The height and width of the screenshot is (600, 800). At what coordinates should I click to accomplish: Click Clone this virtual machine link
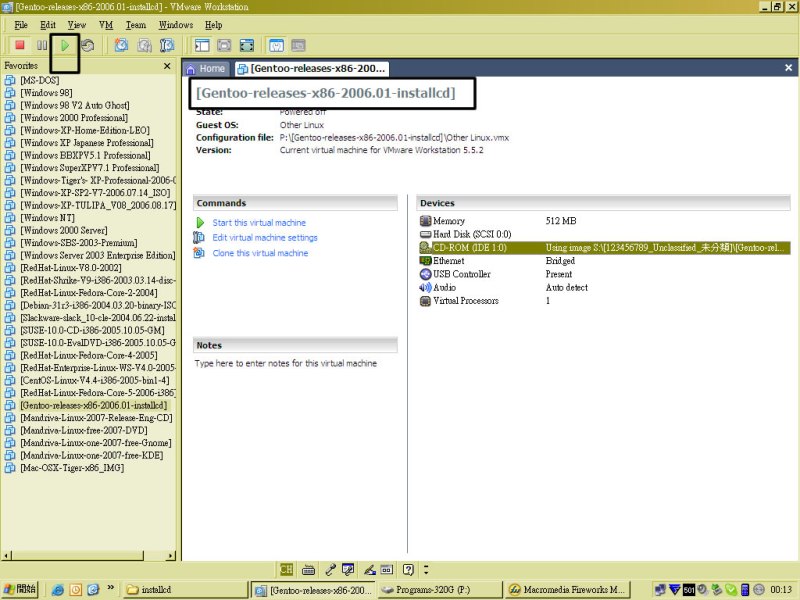(x=260, y=253)
